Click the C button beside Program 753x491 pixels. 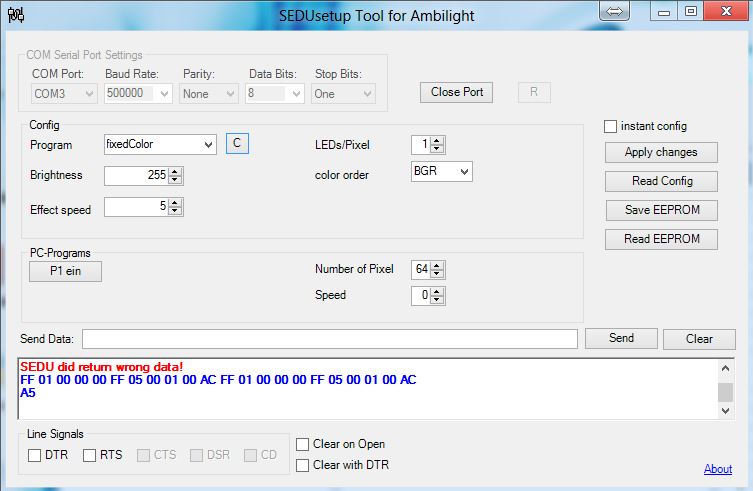click(x=237, y=143)
